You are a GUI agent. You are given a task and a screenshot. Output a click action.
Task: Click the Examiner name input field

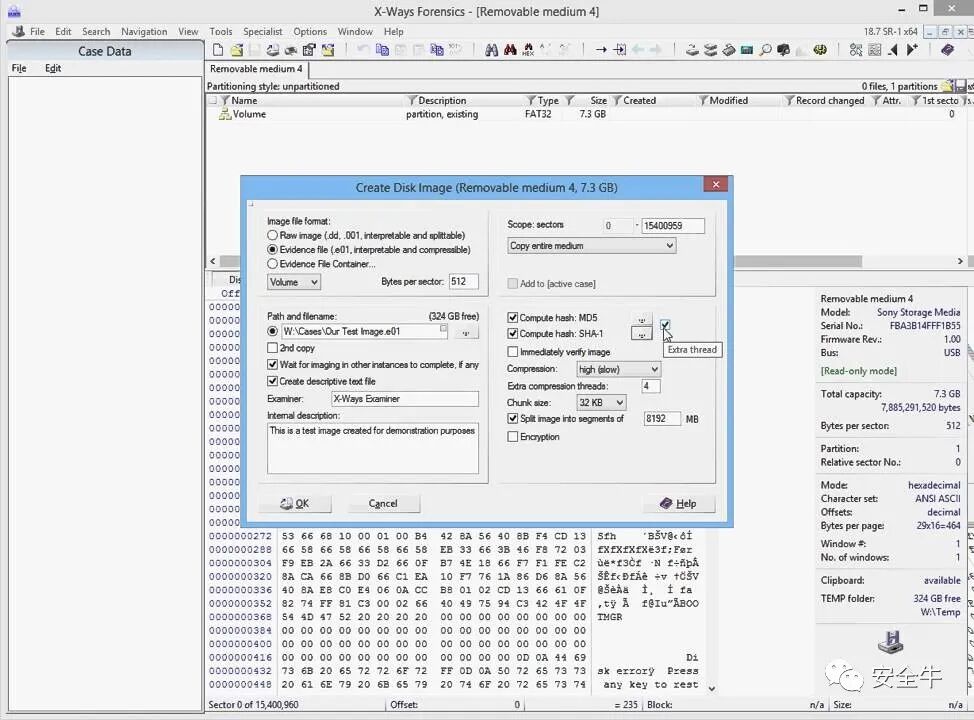[404, 399]
